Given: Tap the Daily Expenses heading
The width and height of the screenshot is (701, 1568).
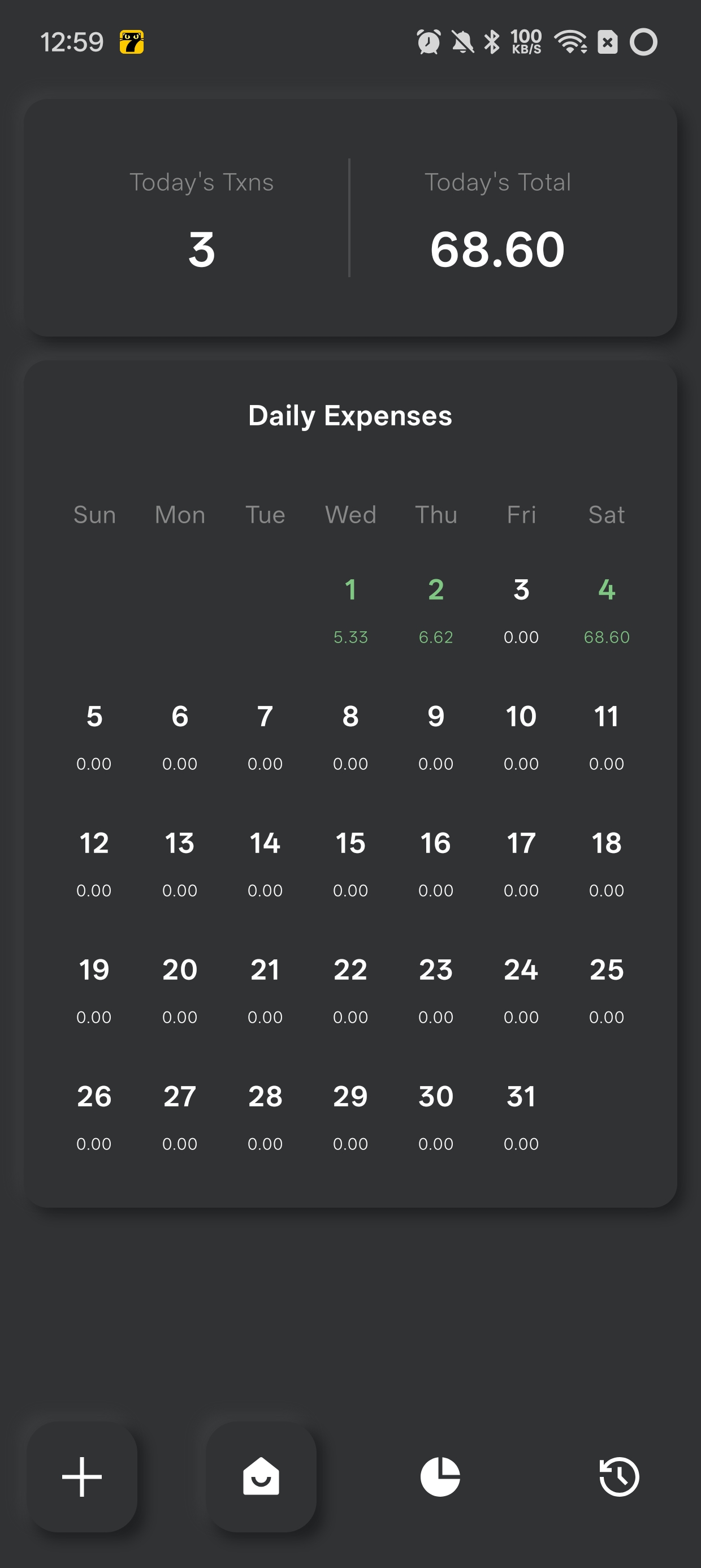Looking at the screenshot, I should tap(350, 416).
